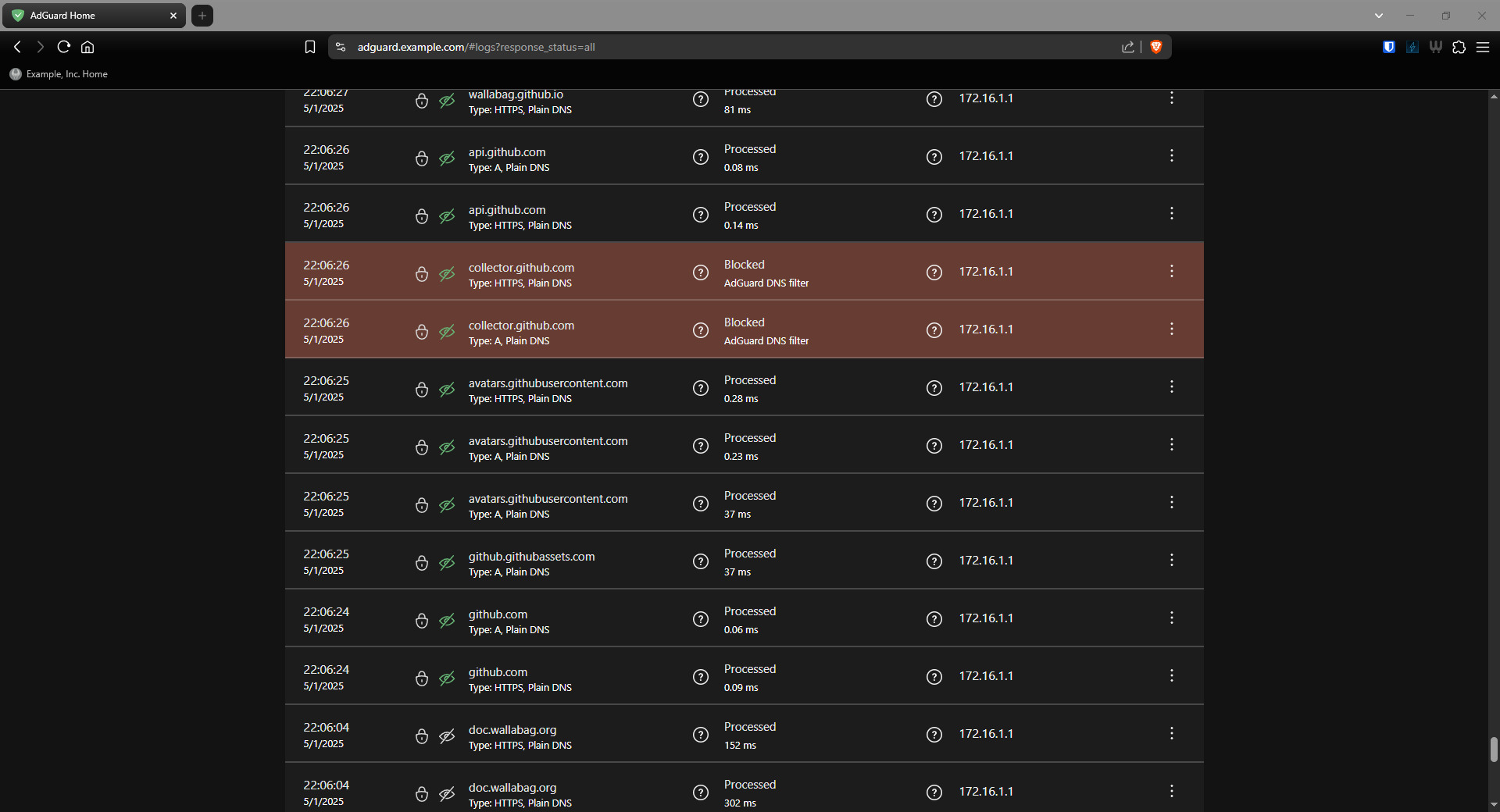1500x812 pixels.
Task: Open three-dot menu for wallabag.github.io row
Action: (x=1171, y=98)
